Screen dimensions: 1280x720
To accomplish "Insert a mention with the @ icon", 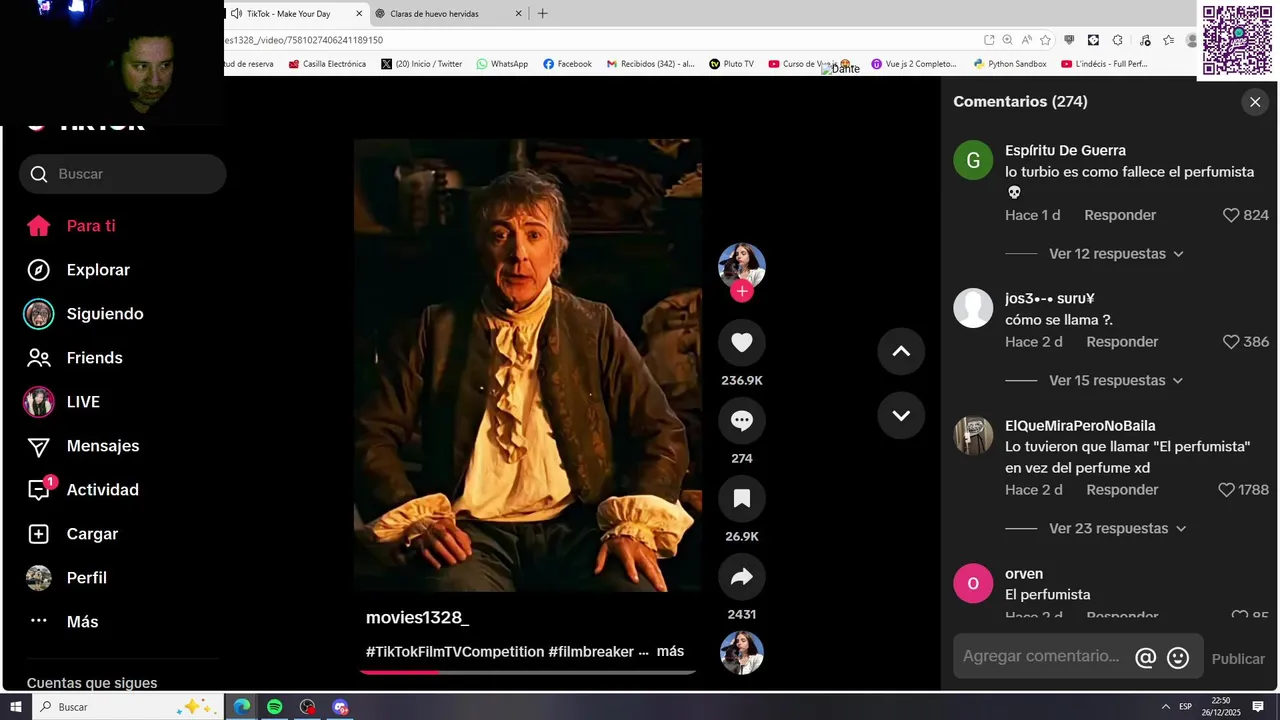I will point(1146,657).
